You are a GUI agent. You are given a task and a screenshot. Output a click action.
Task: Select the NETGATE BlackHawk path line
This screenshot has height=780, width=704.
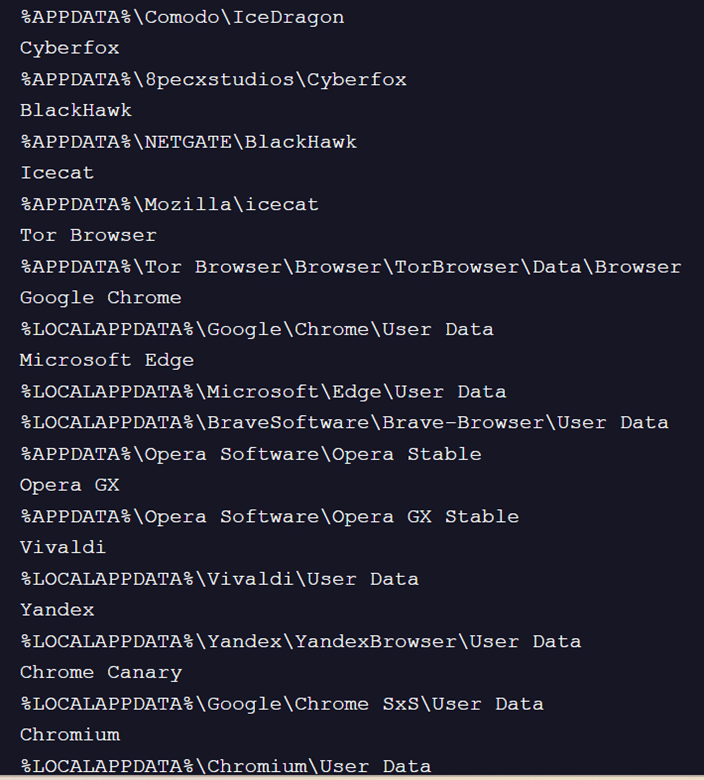point(188,142)
